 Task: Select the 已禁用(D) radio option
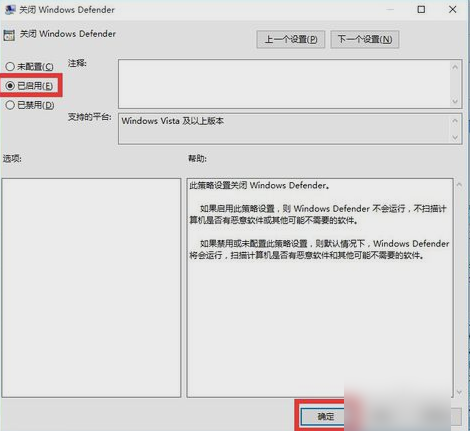click(30, 105)
